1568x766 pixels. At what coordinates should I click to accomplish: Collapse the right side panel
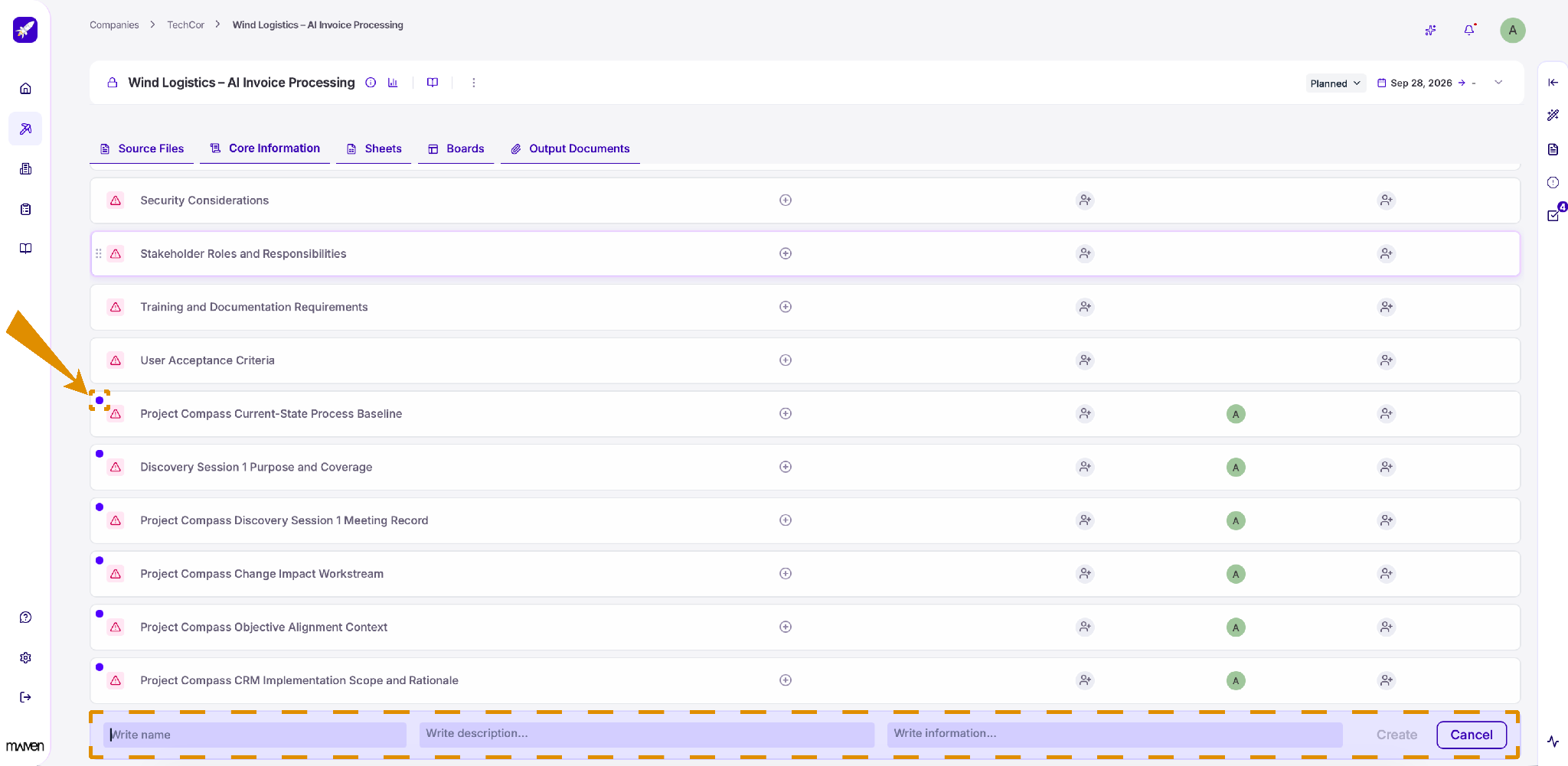1553,83
